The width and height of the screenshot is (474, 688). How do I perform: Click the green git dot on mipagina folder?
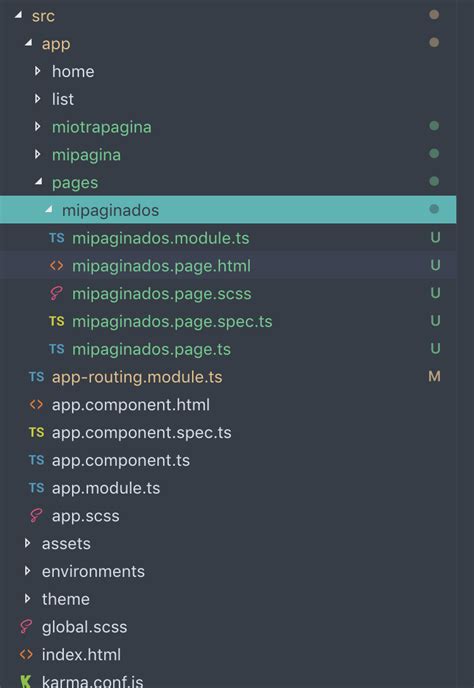(x=434, y=154)
